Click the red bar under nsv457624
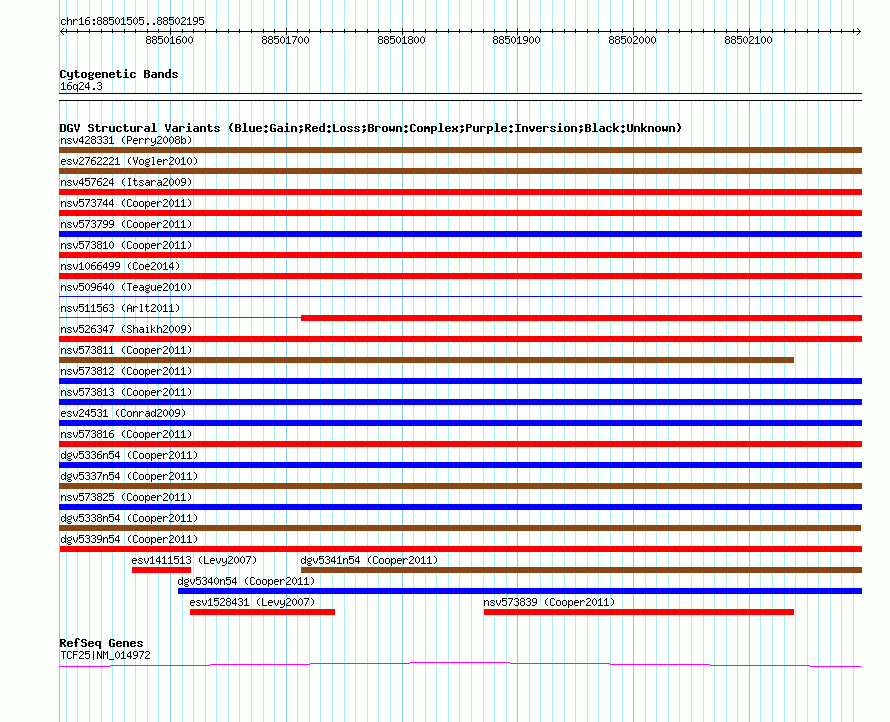The height and width of the screenshot is (722, 890). tap(460, 192)
